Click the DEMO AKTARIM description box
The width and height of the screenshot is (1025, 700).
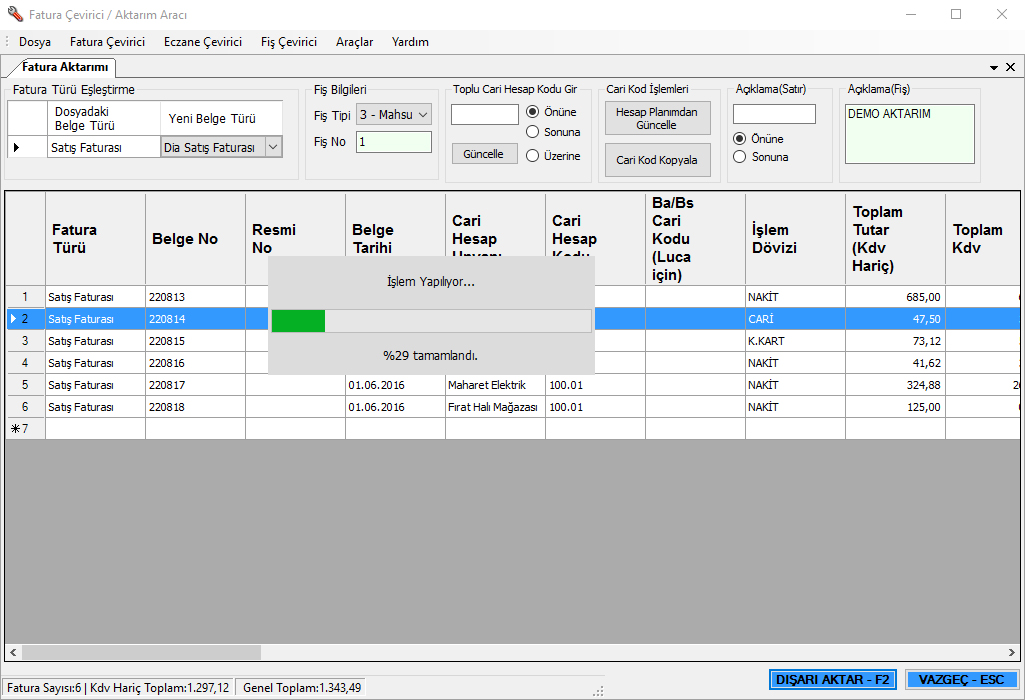tap(909, 134)
